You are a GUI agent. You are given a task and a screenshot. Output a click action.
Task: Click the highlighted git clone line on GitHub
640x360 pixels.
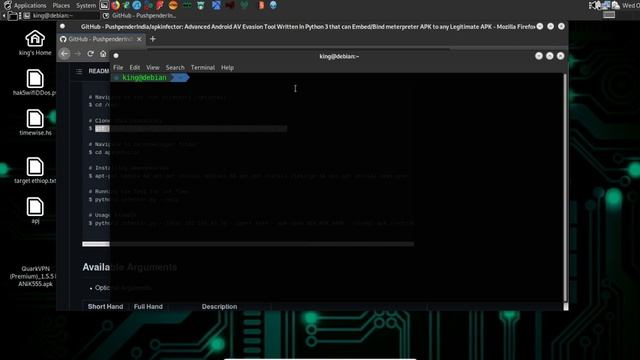tap(191, 129)
